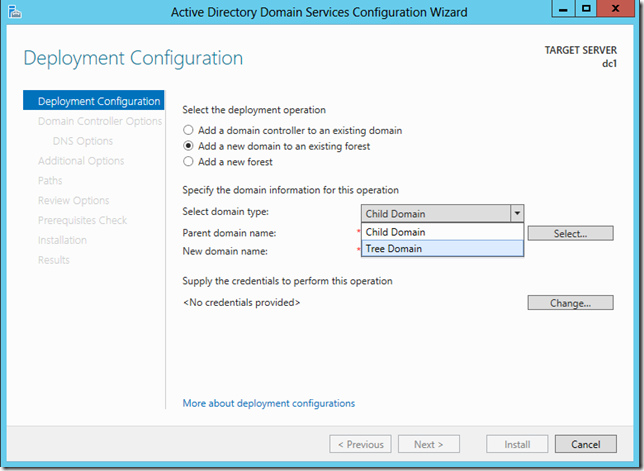
Task: Click the domain type dropdown arrow
Action: click(x=517, y=214)
